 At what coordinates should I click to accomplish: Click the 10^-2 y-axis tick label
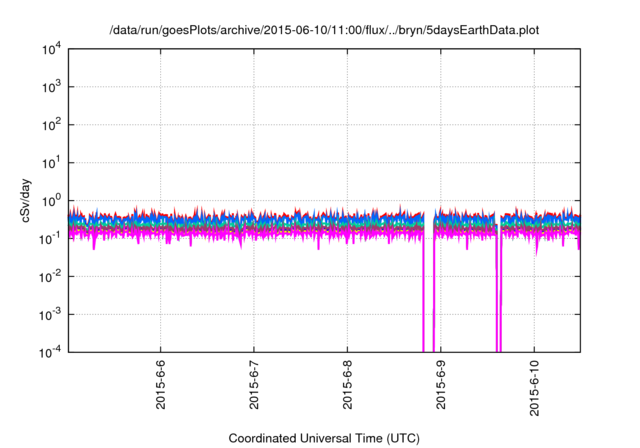(x=51, y=277)
